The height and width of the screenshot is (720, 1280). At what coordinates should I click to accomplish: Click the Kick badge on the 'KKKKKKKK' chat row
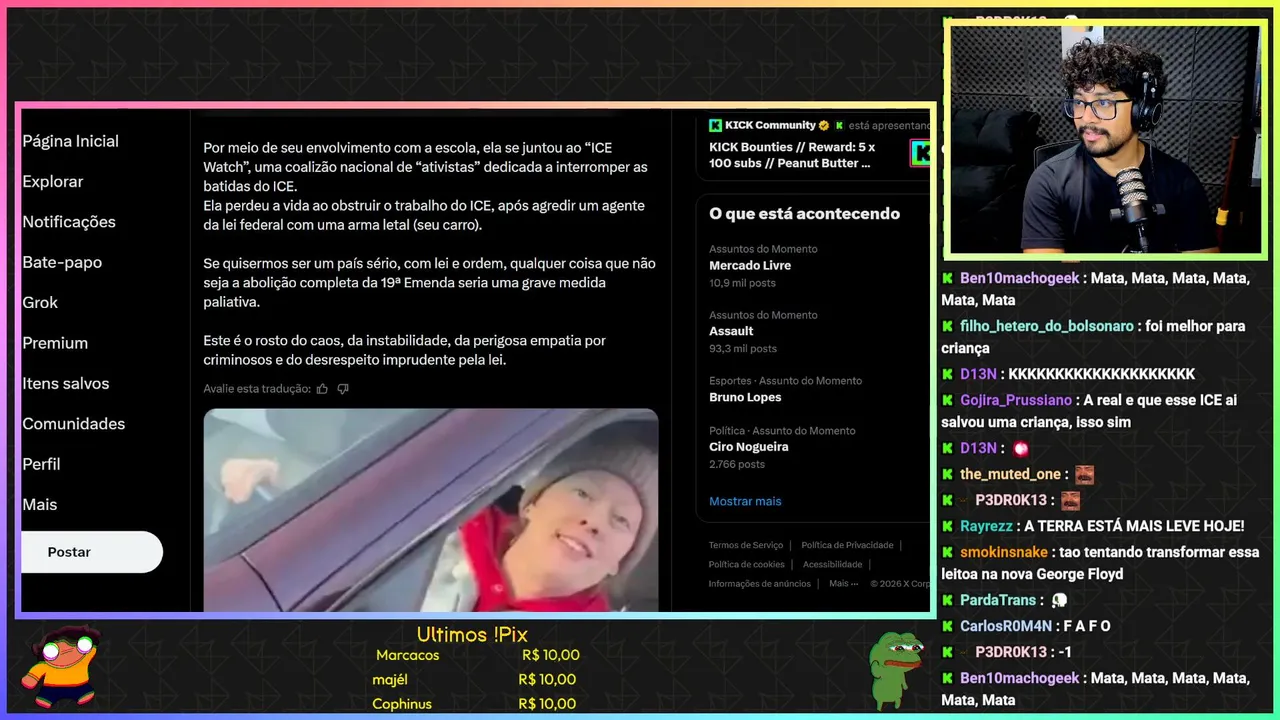947,374
